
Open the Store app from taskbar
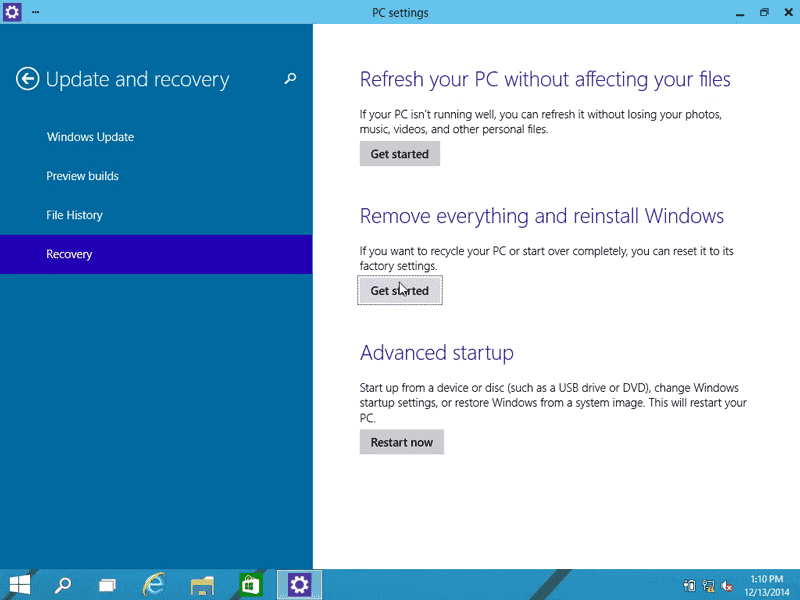tap(250, 585)
